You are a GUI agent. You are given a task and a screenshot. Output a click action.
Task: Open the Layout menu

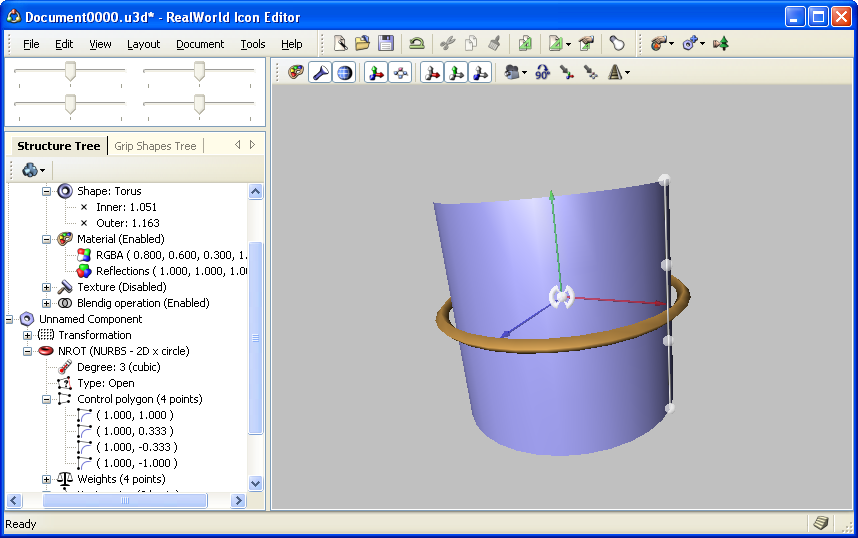pyautogui.click(x=143, y=44)
